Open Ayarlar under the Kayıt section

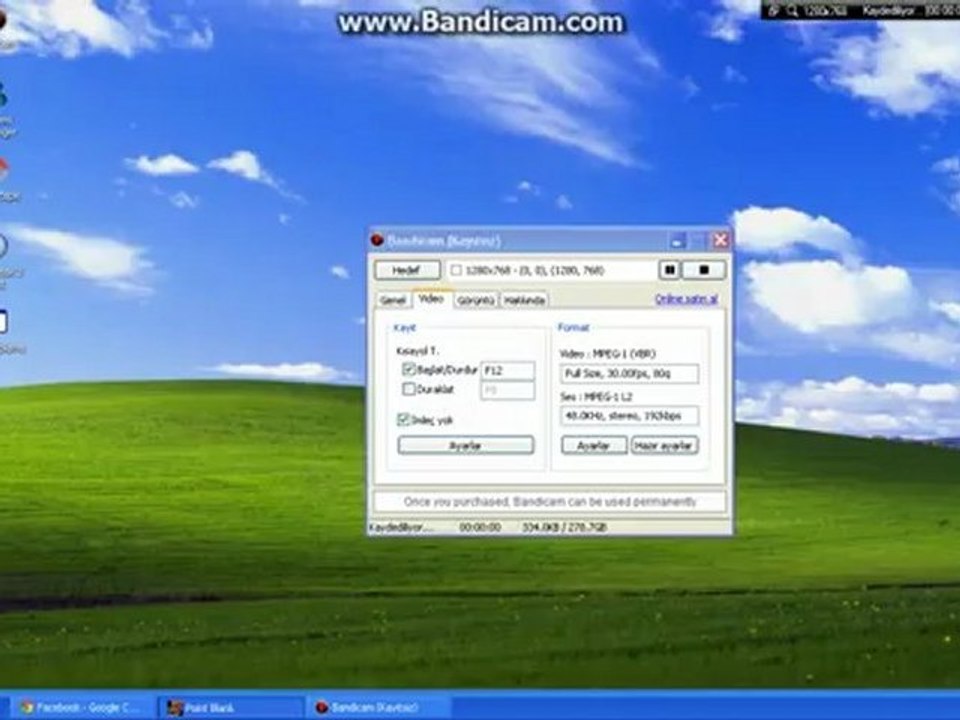click(x=465, y=445)
